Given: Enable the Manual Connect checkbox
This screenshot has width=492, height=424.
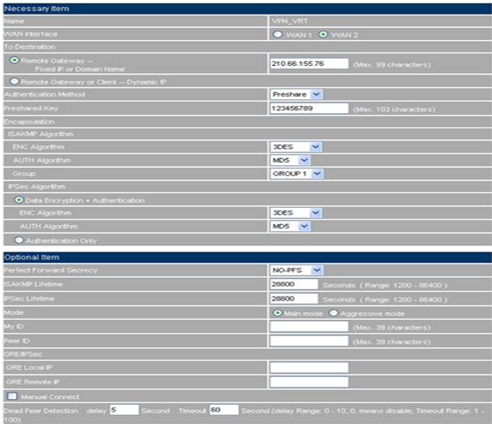Looking at the screenshot, I should click(12, 396).
